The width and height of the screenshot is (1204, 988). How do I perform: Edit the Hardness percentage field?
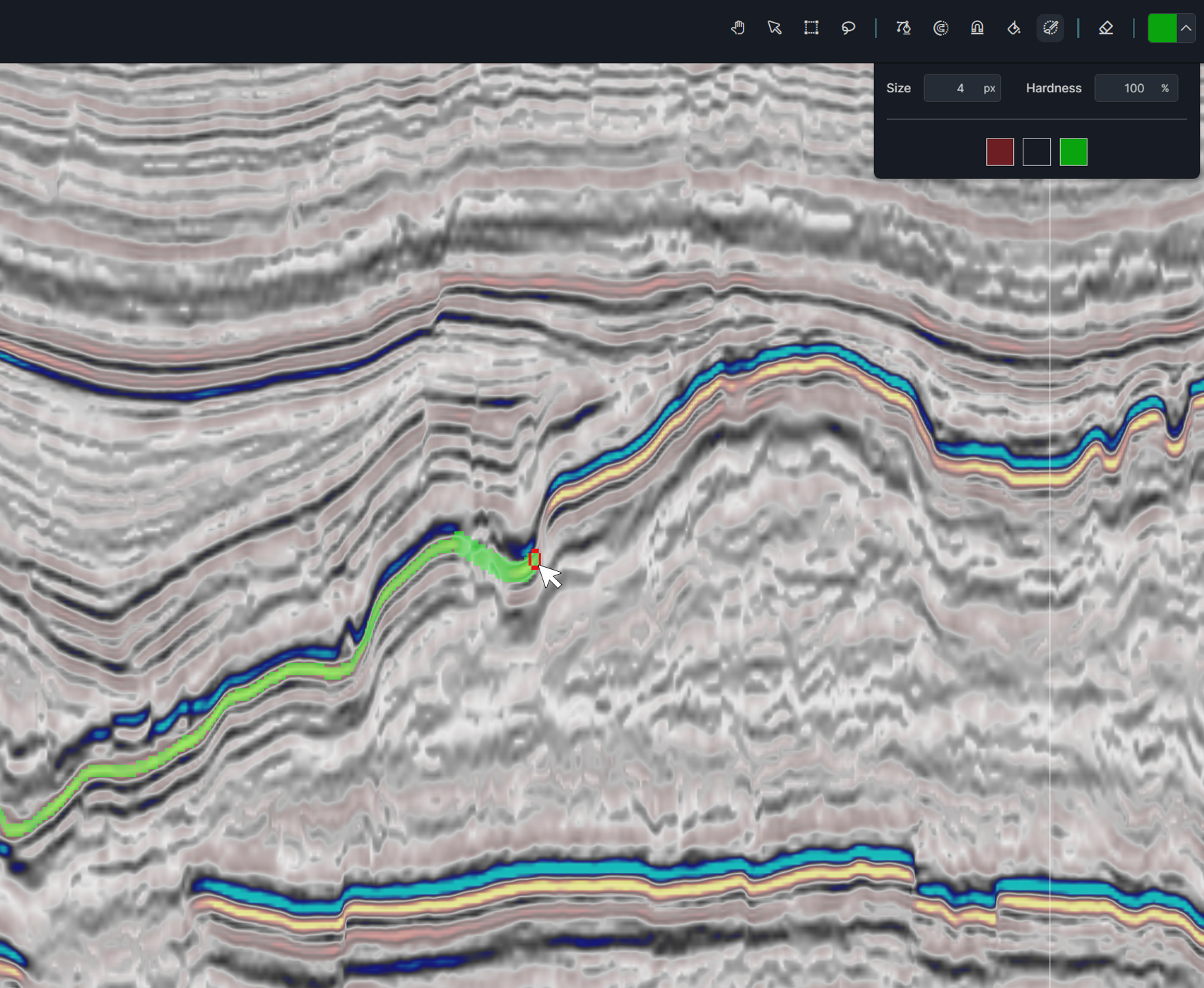click(1136, 88)
